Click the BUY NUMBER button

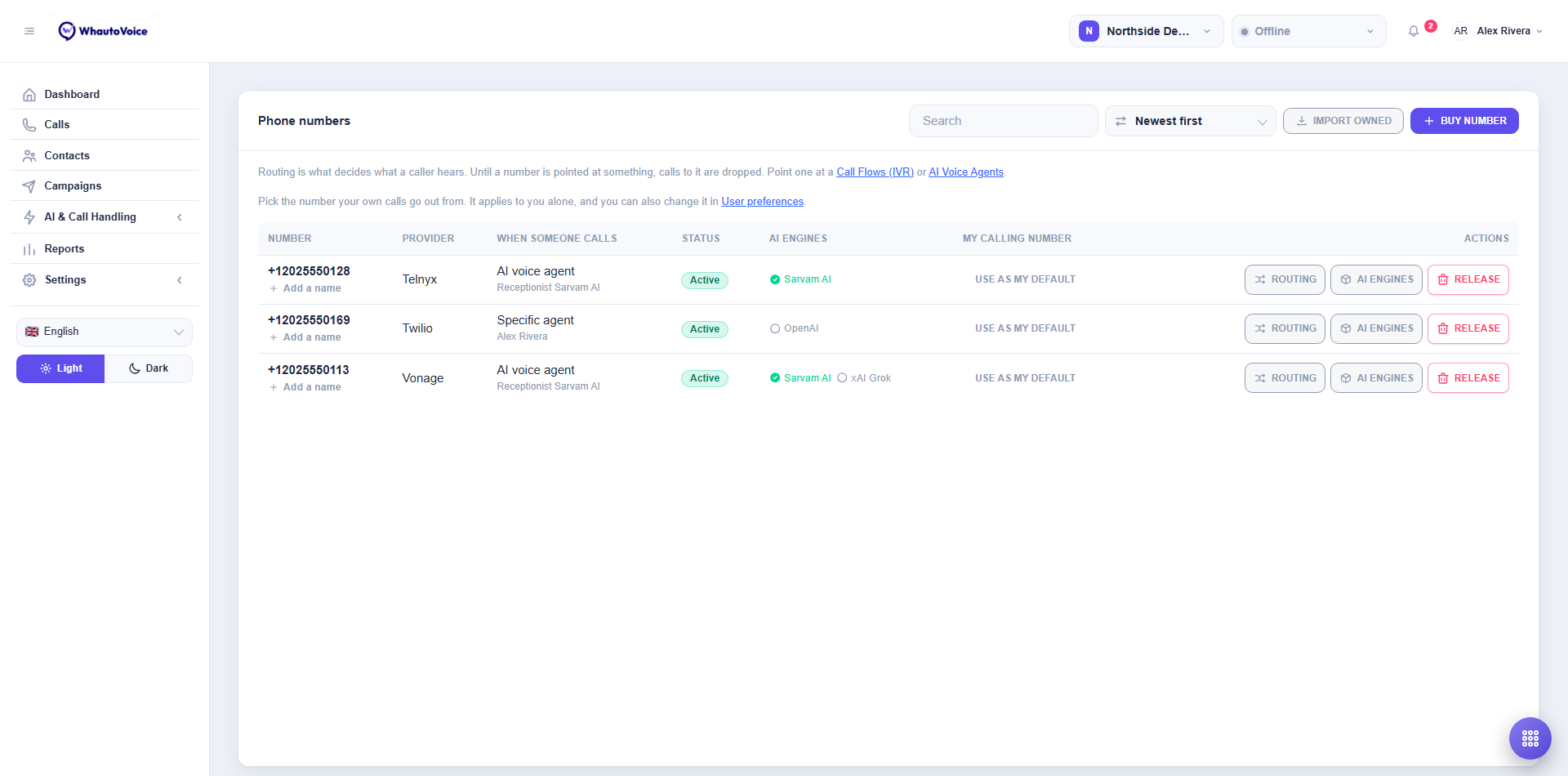(1464, 121)
